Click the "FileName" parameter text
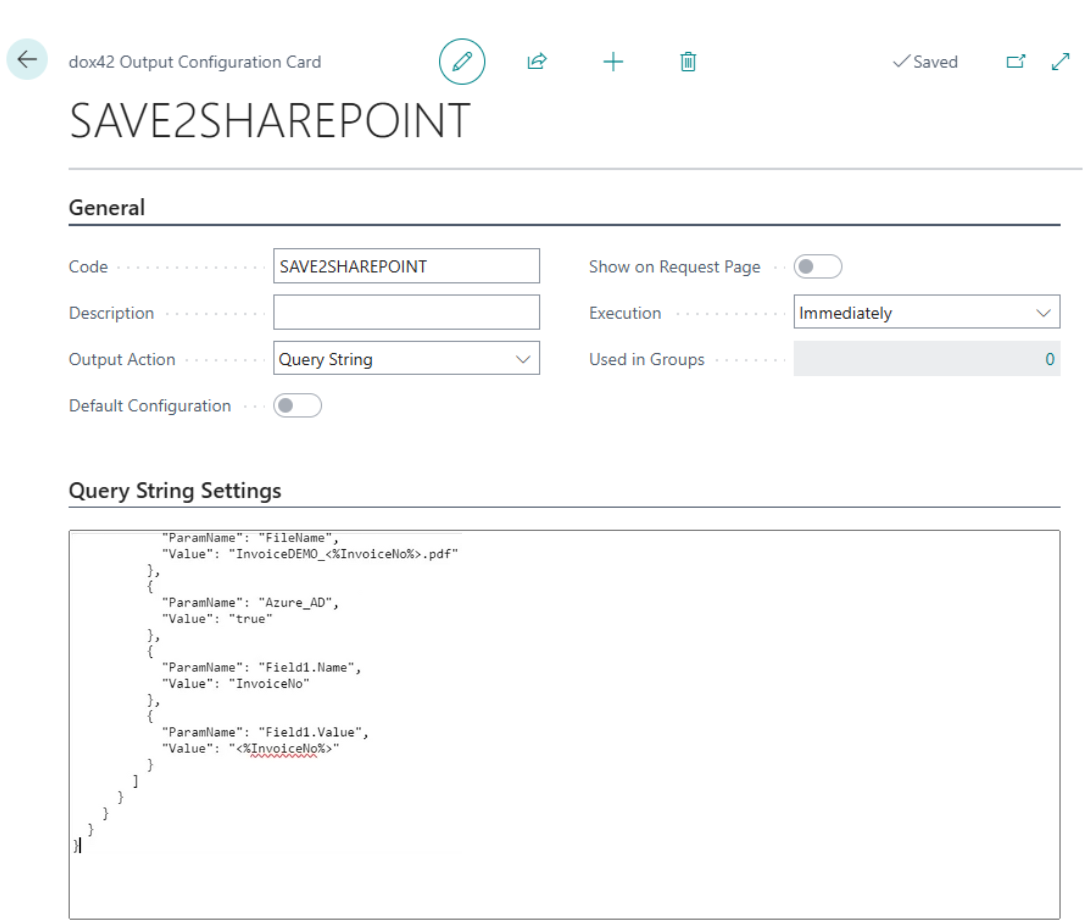Viewport: 1083px width, 924px height. point(298,537)
